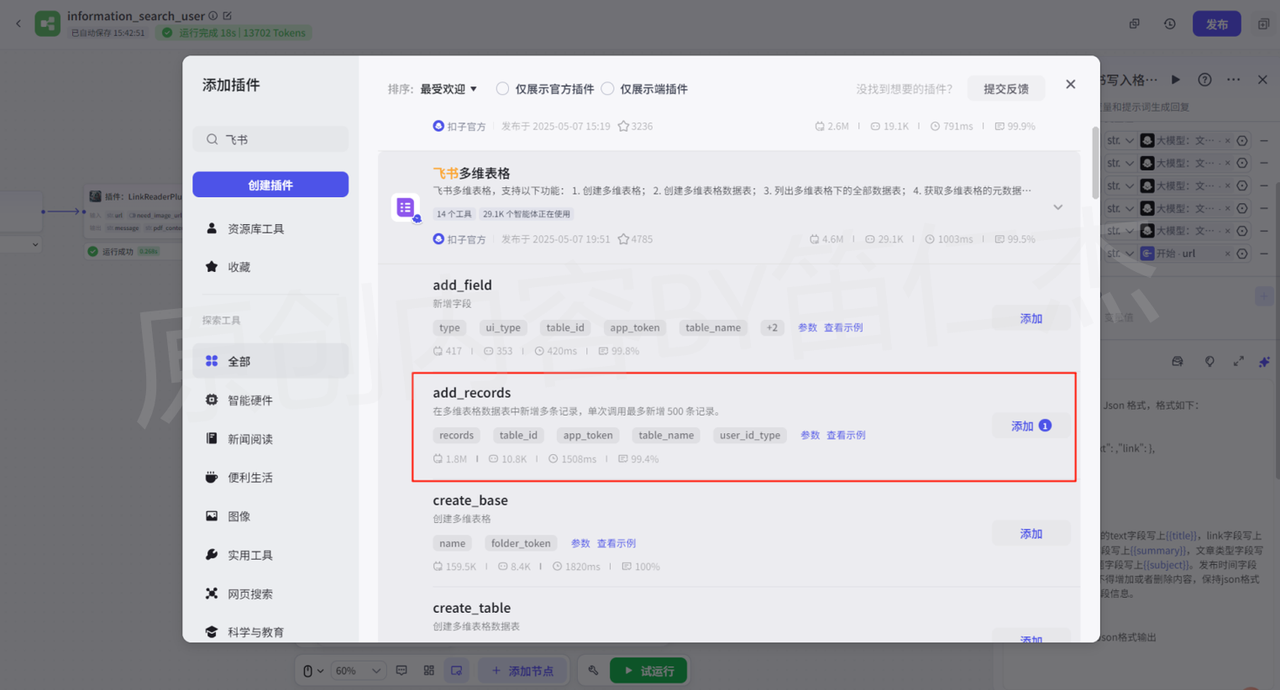1280x690 pixels.
Task: Click the create_table tool title
Action: [472, 608]
